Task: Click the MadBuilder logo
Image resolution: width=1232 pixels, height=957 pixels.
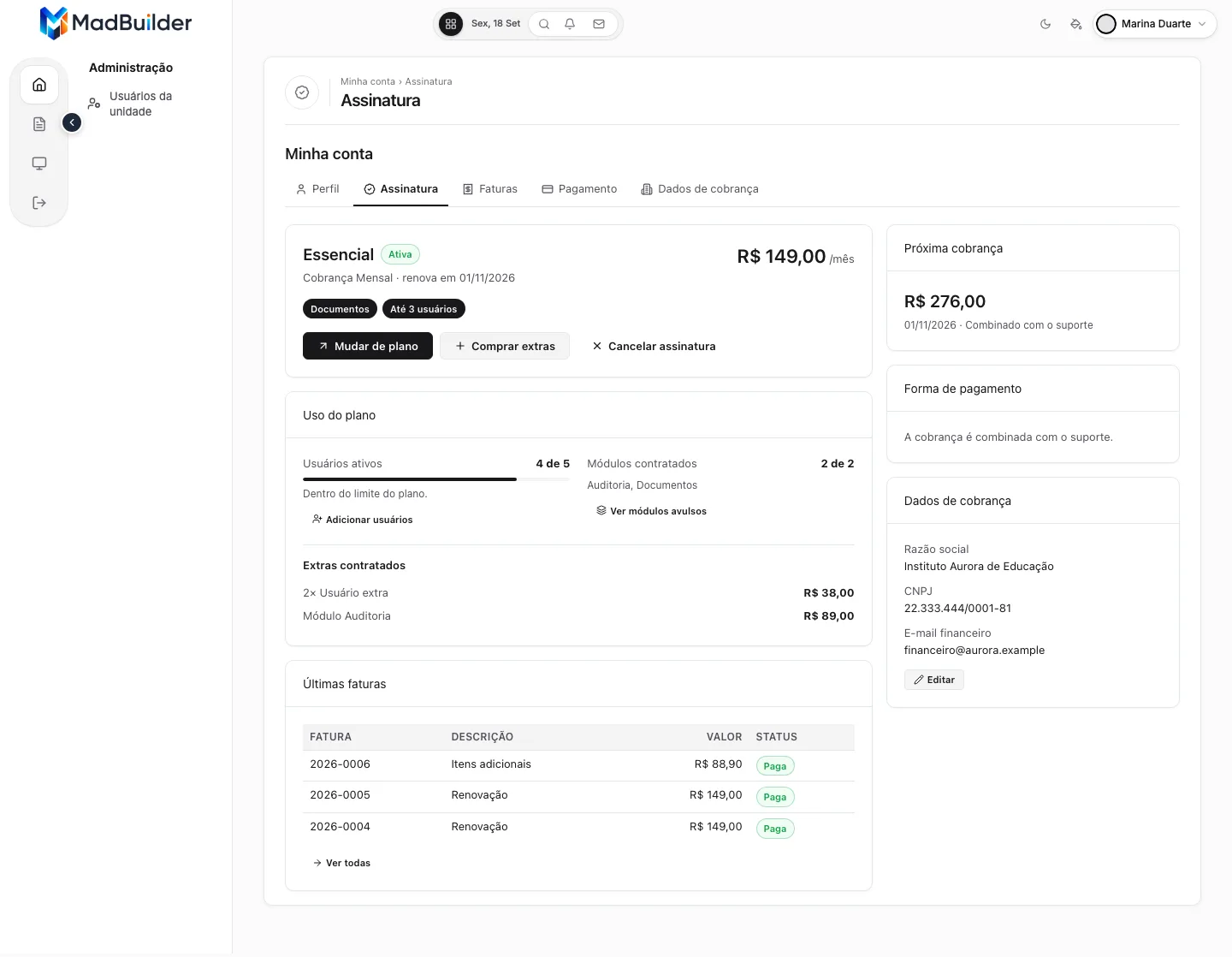Action: (x=116, y=23)
